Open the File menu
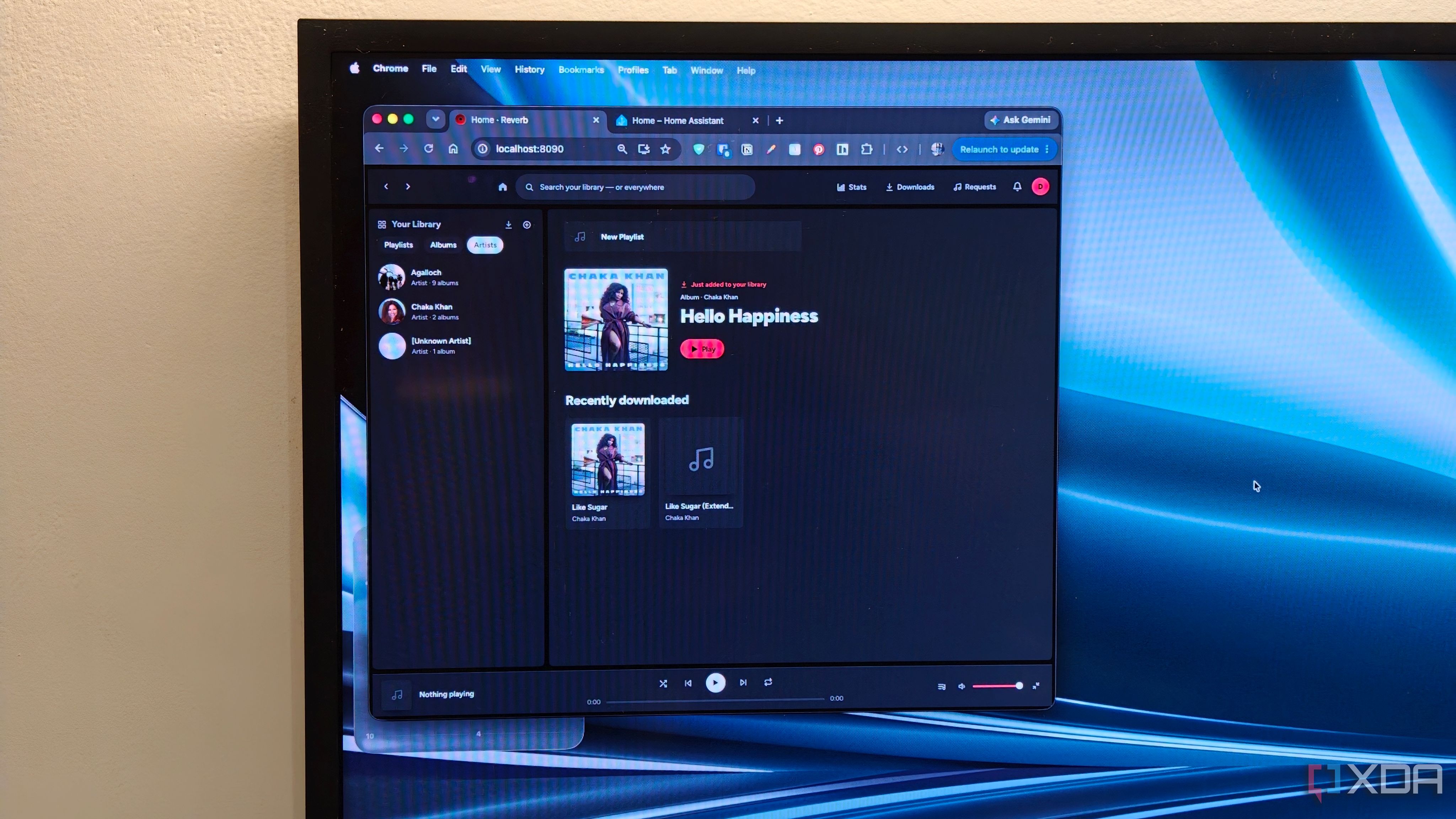 pos(429,68)
